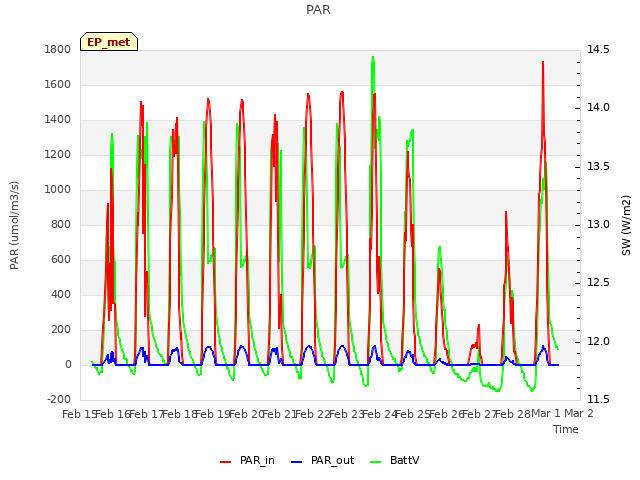Click the 14.0 right axis tick
Image resolution: width=640 pixels, height=480 pixels.
(x=598, y=108)
